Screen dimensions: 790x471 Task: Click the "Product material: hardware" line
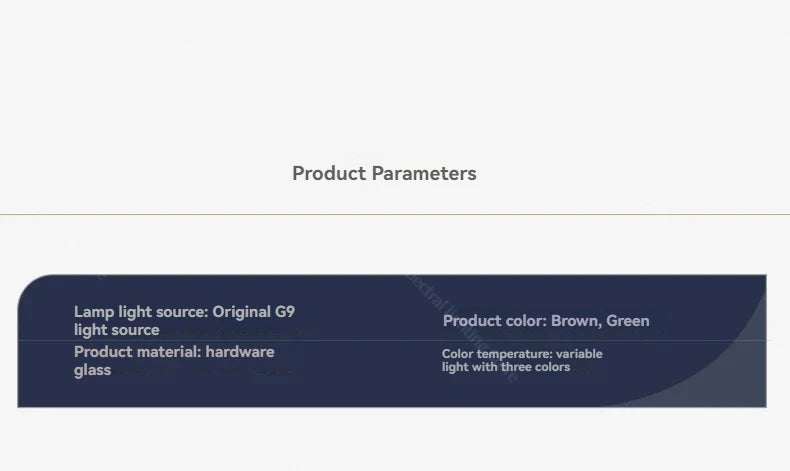click(x=174, y=352)
